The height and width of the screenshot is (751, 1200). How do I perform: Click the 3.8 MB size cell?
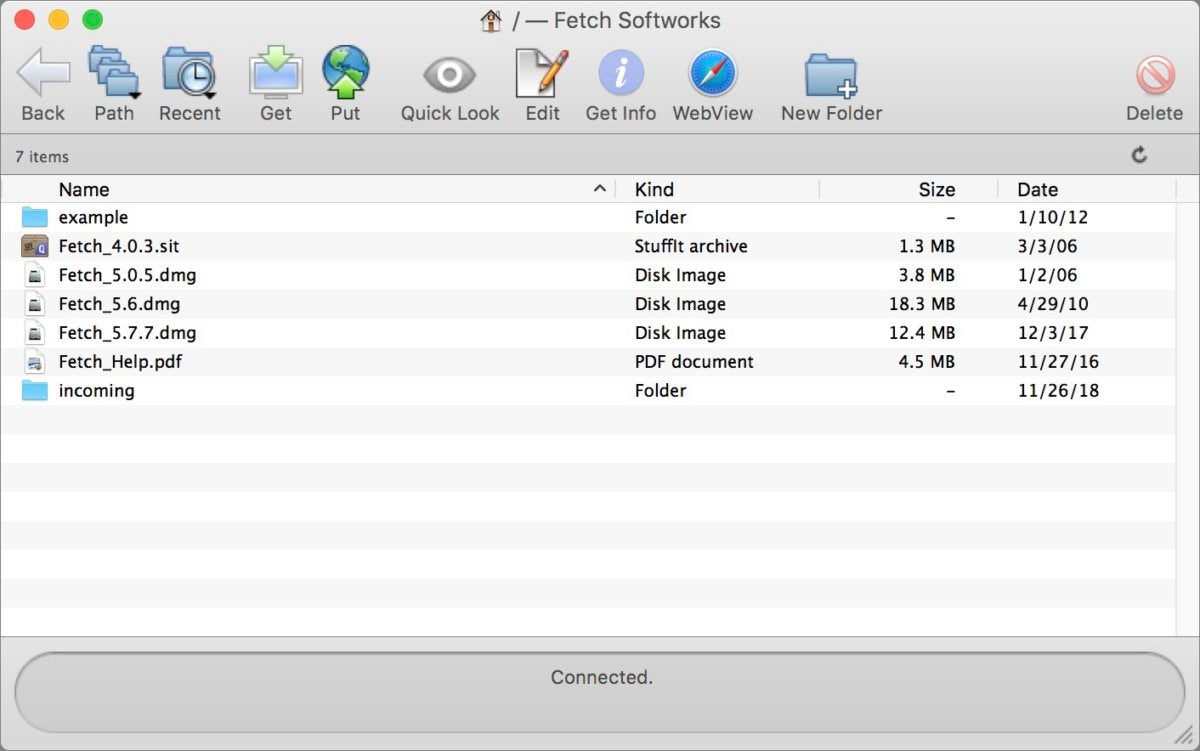[x=927, y=275]
